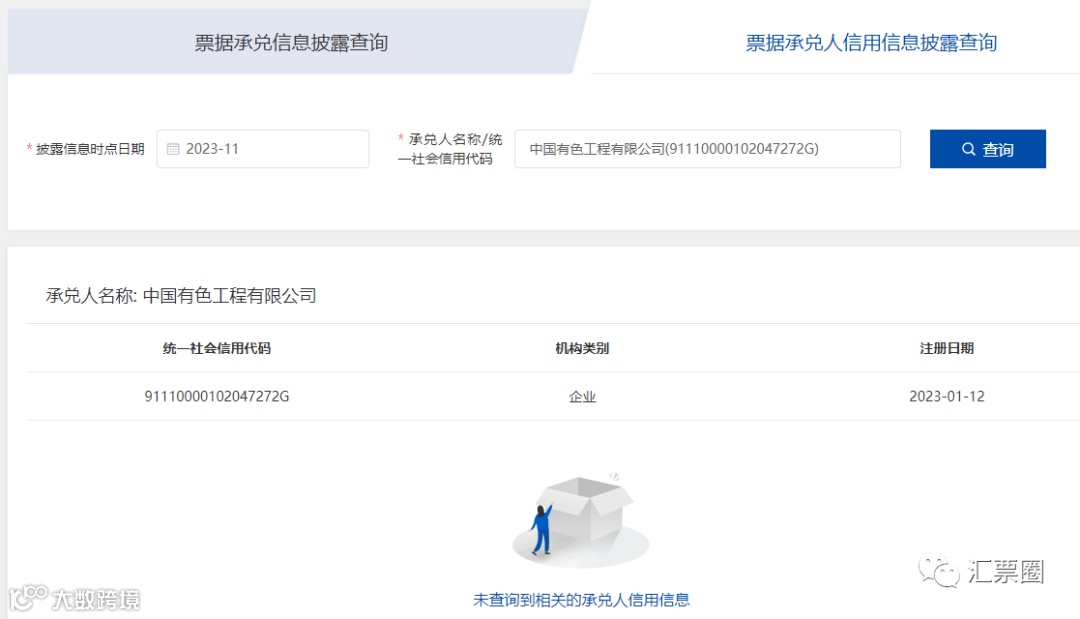Screen dimensions: 1080x619
Task: Click the 未查询到相关的承兑人信用信息 message
Action: [581, 600]
